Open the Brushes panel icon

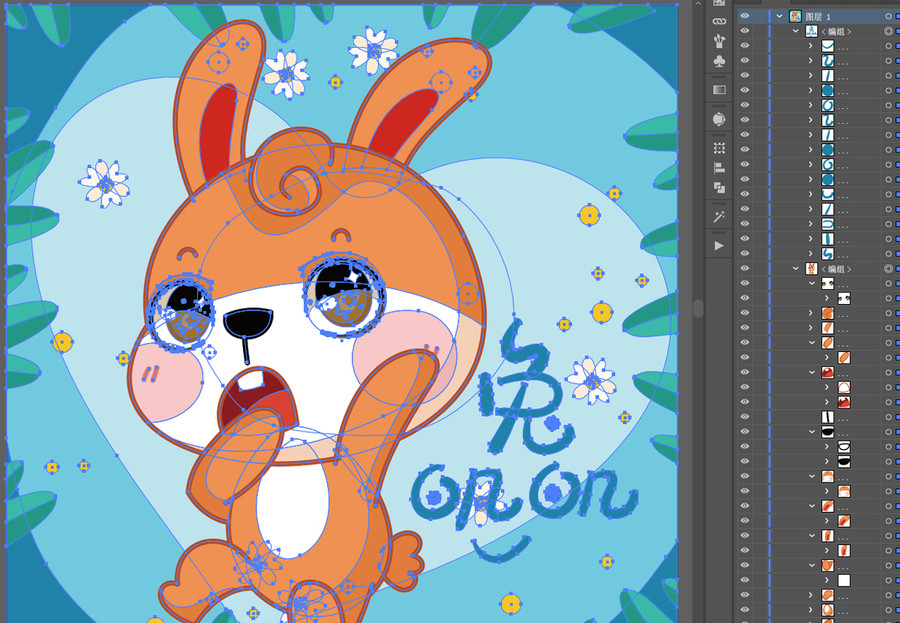(x=719, y=40)
